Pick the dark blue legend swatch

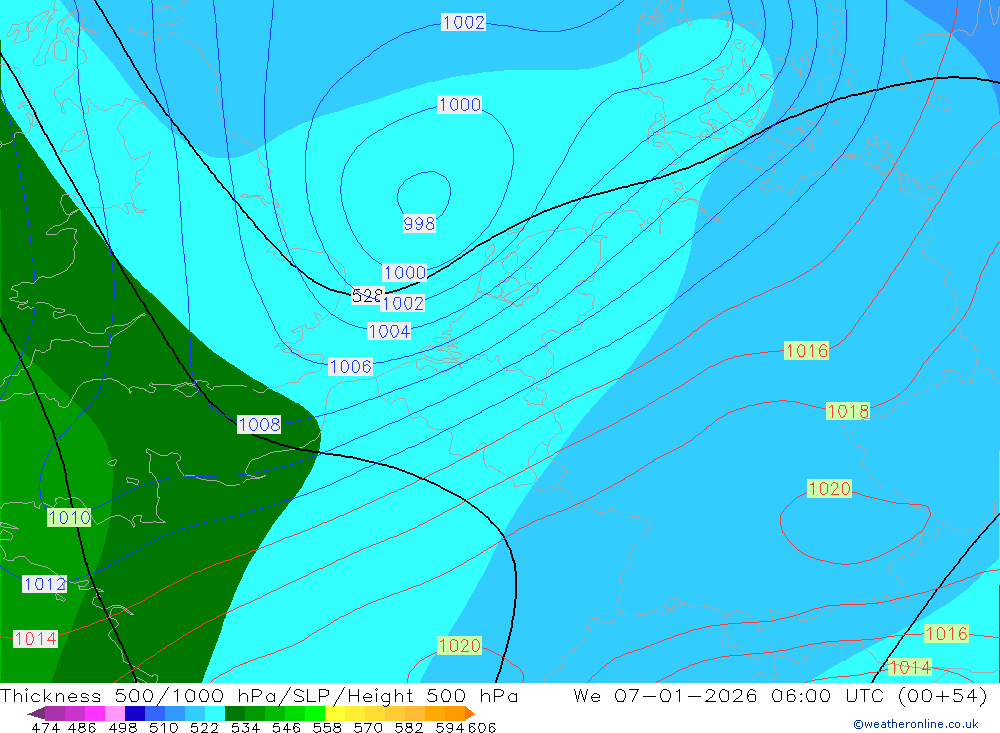pyautogui.click(x=135, y=713)
